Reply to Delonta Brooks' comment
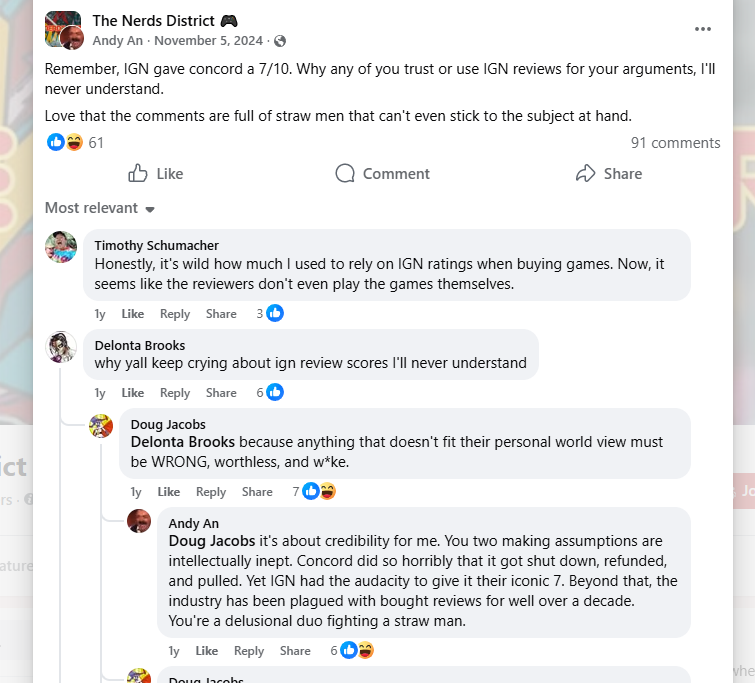755x683 pixels. [175, 392]
